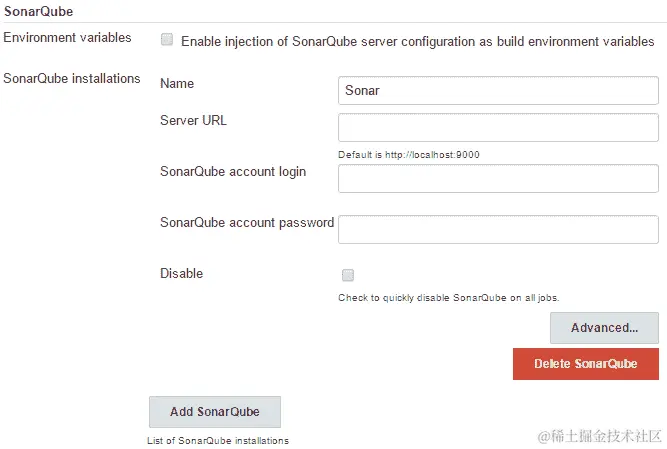The height and width of the screenshot is (449, 667).
Task: Click the Name field containing Sonar
Action: (498, 90)
